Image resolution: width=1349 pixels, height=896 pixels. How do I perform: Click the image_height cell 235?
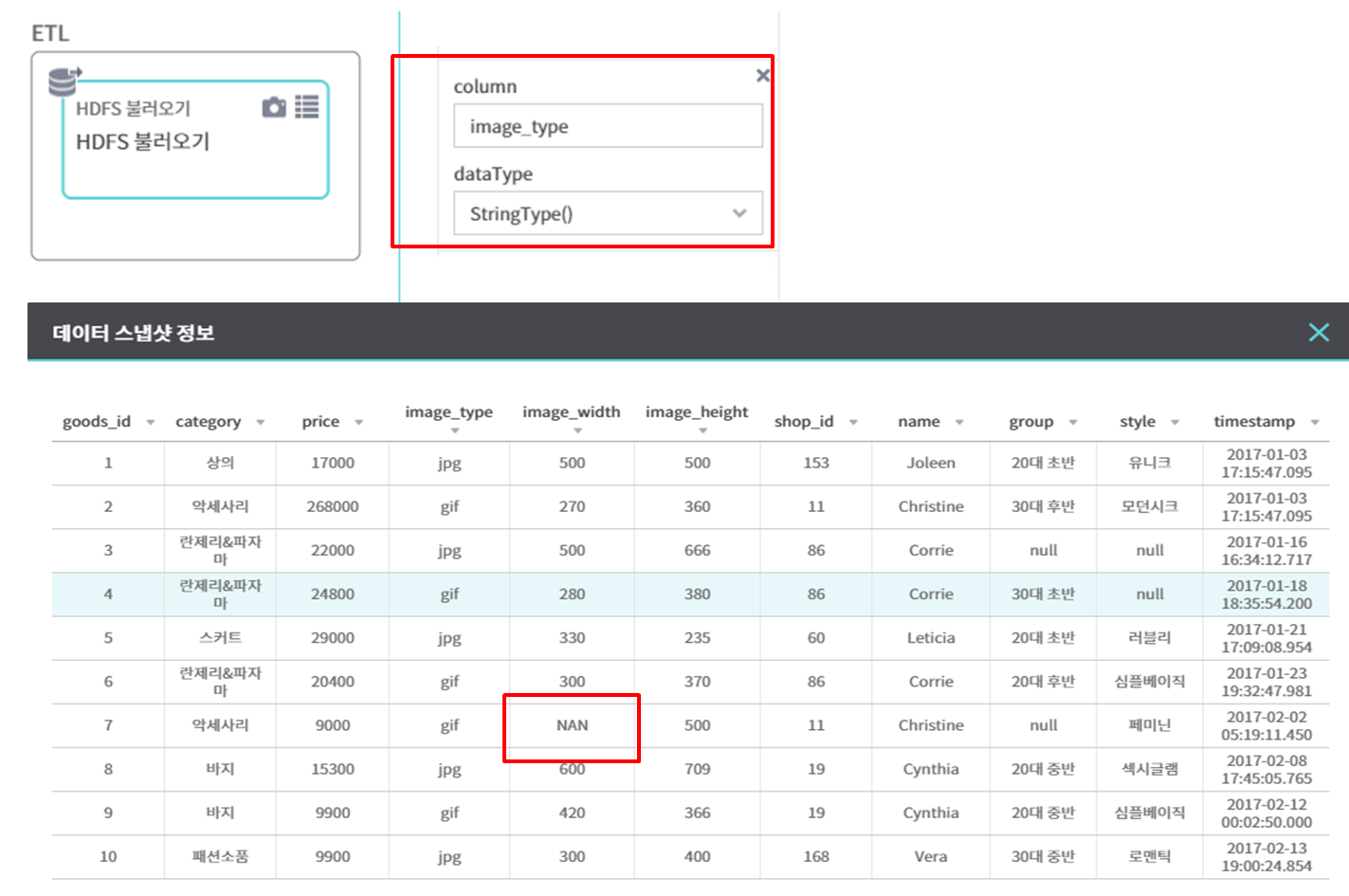tap(698, 638)
